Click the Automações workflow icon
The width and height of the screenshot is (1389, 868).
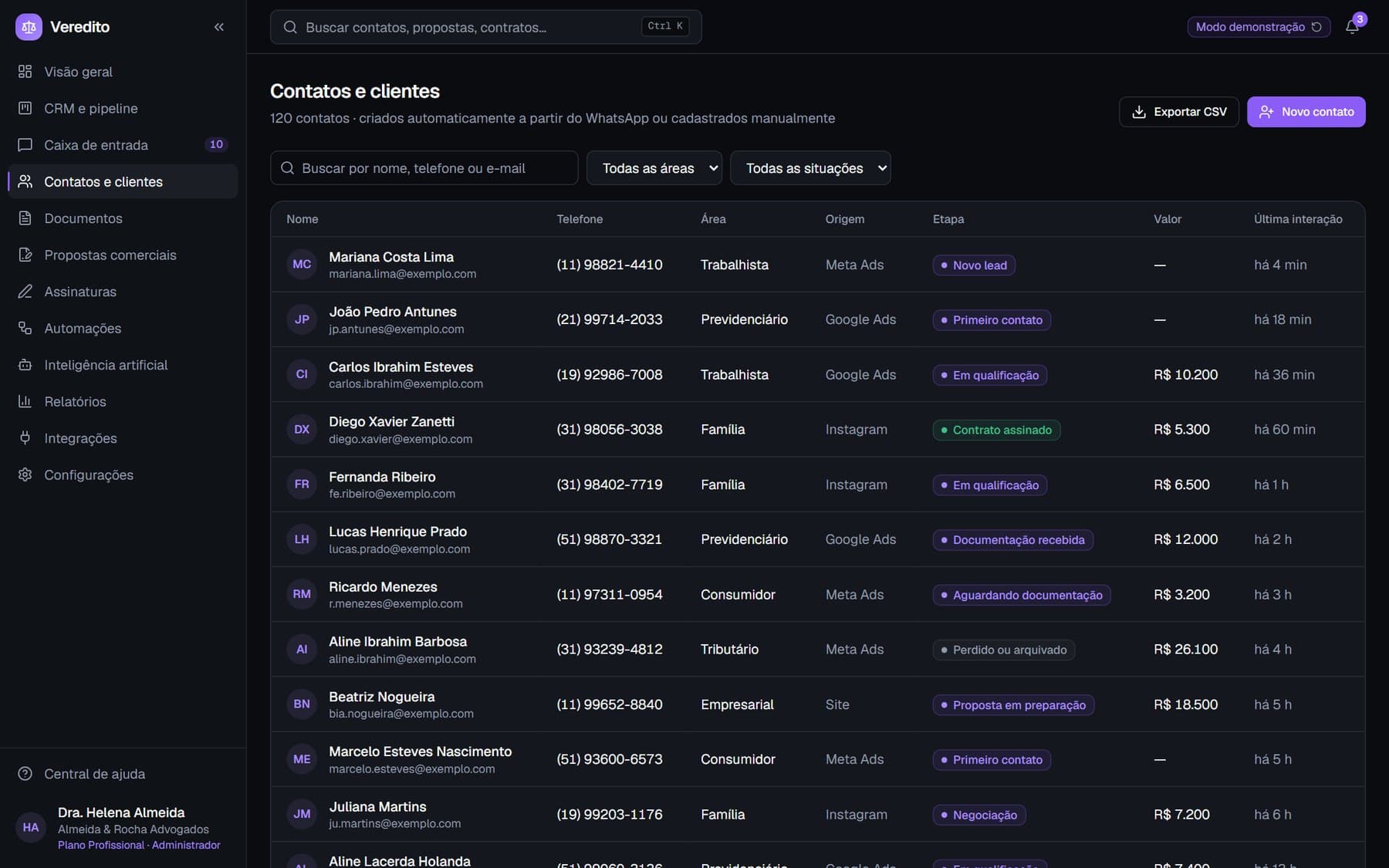pyautogui.click(x=25, y=328)
